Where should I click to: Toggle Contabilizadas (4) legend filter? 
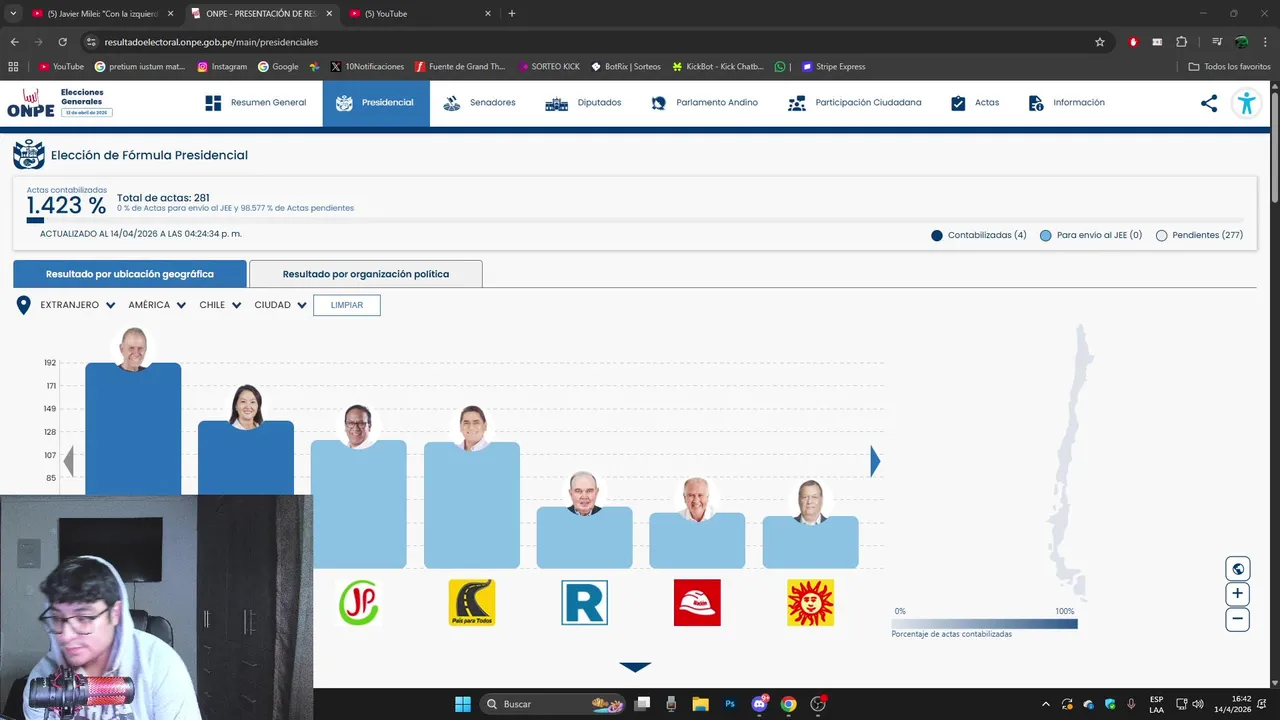(979, 235)
